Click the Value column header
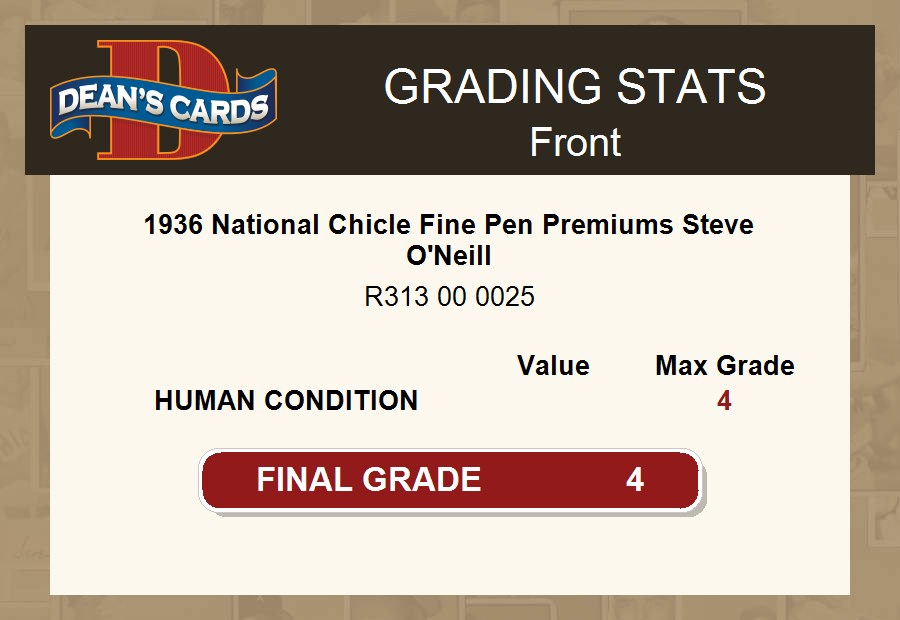Image resolution: width=900 pixels, height=620 pixels. (x=553, y=366)
